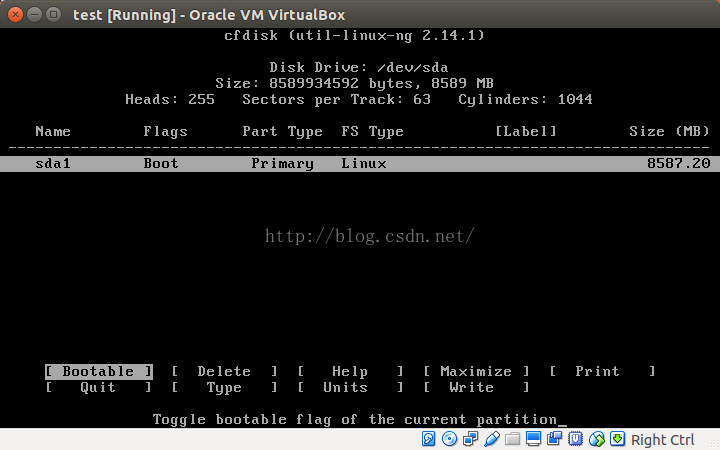Open the USB devices status icon

(492, 439)
